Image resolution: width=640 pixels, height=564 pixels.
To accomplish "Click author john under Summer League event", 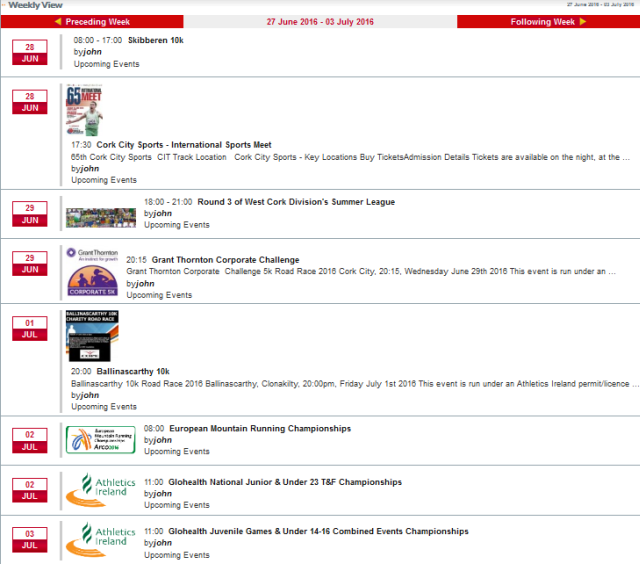I will [162, 213].
